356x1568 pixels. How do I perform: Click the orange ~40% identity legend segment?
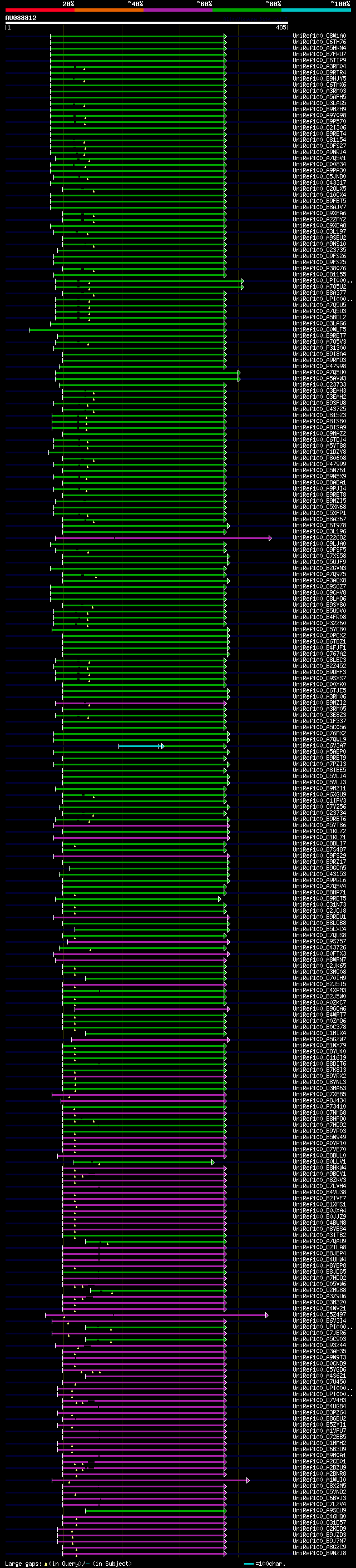[109, 10]
